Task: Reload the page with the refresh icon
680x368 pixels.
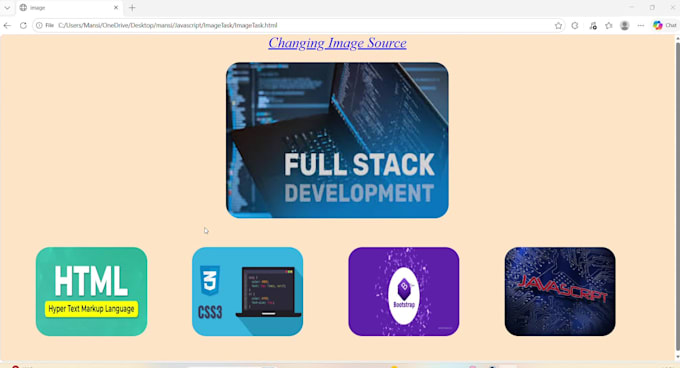Action: [x=23, y=26]
